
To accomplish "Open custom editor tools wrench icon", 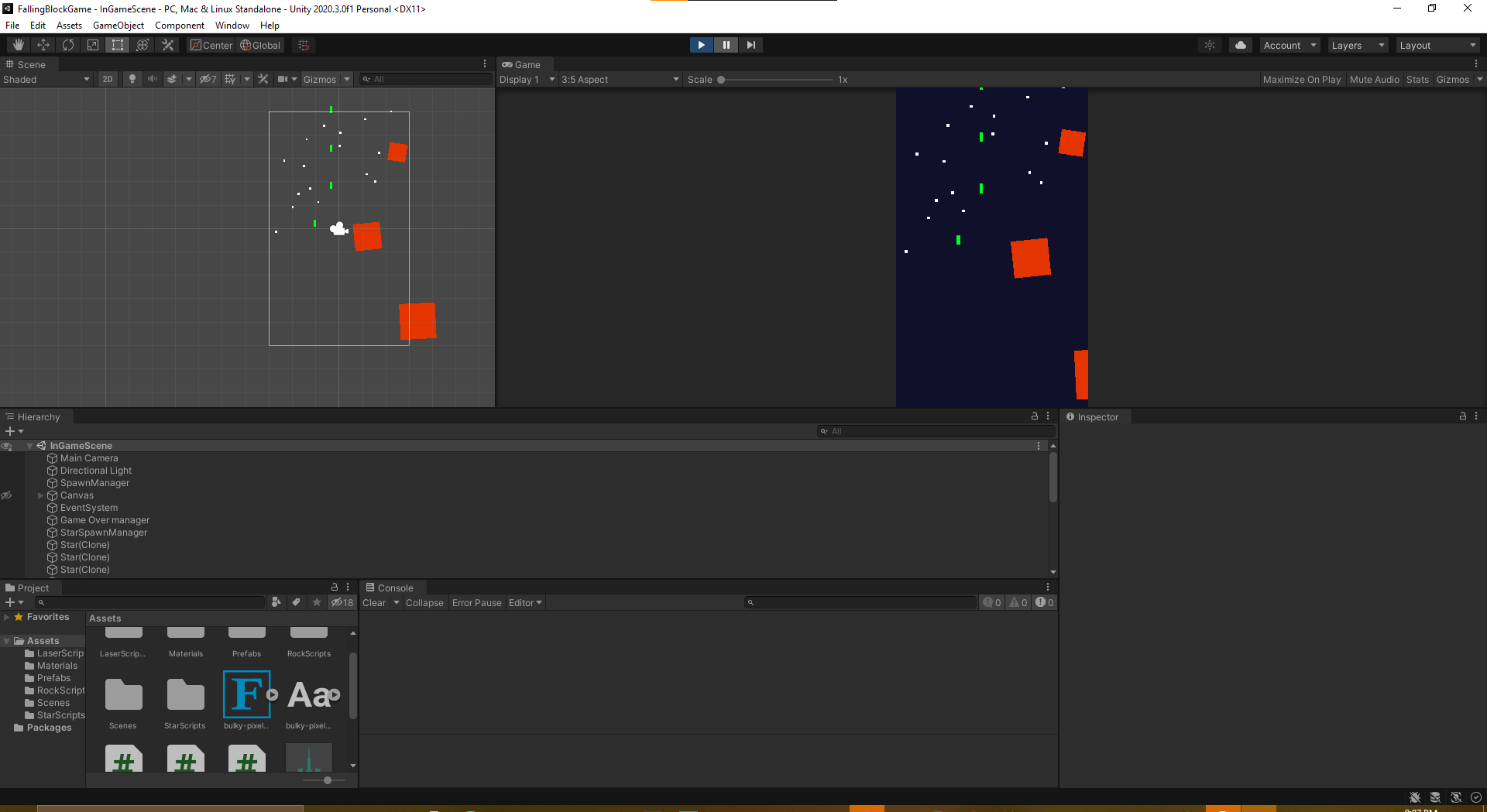I will click(167, 45).
